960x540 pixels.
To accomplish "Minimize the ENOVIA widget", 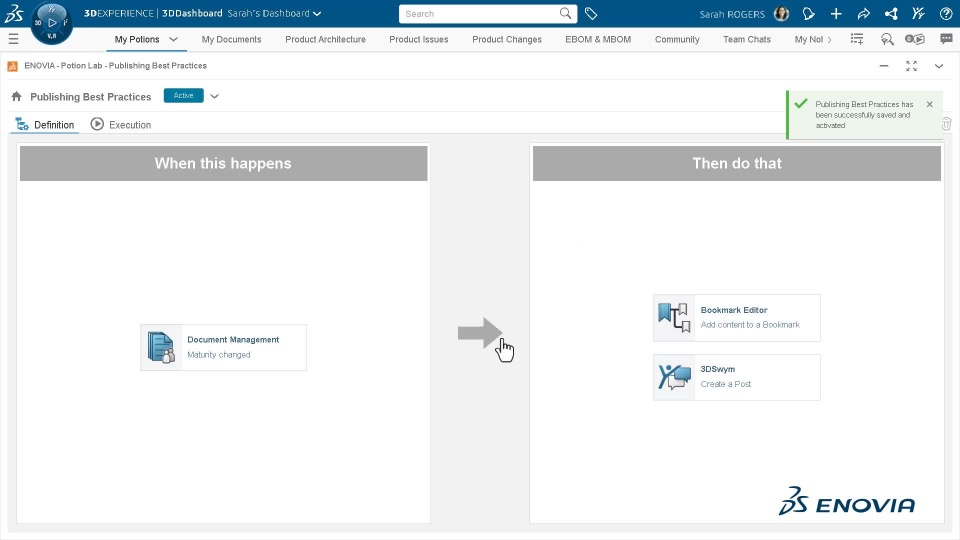I will 883,66.
